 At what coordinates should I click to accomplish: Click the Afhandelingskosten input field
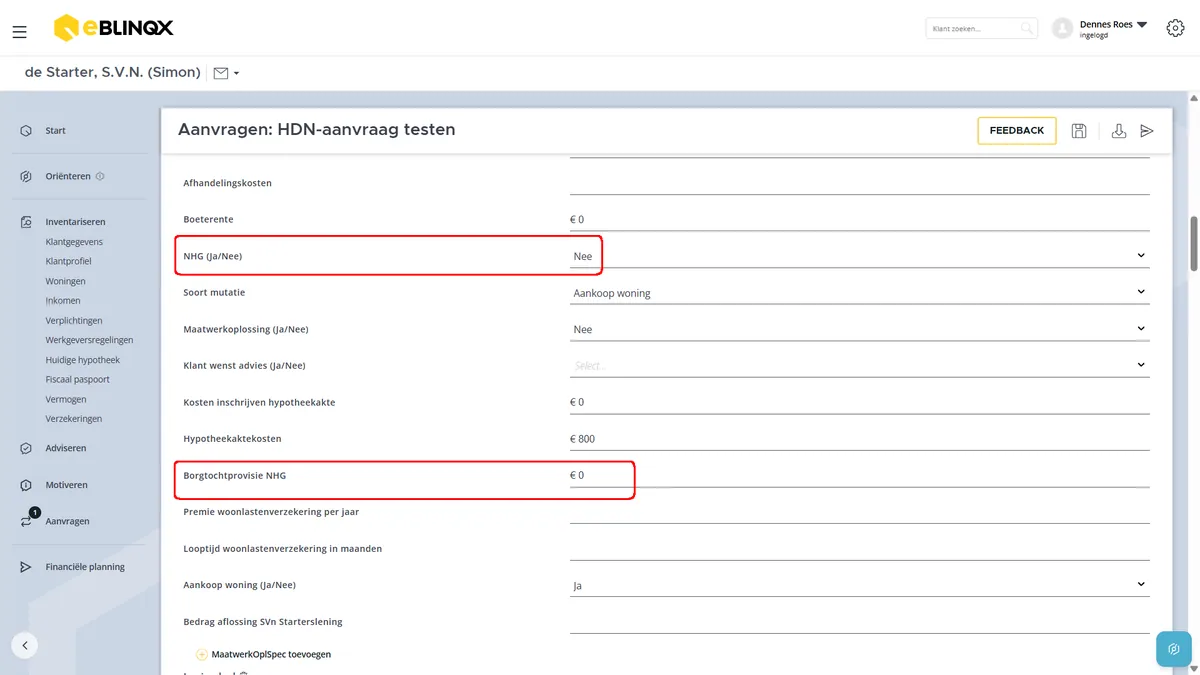click(859, 183)
